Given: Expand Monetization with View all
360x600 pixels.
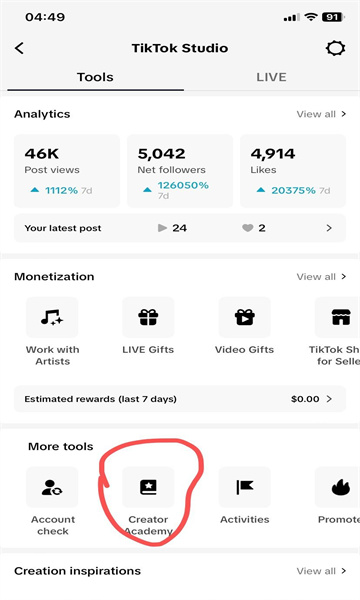Looking at the screenshot, I should (321, 277).
